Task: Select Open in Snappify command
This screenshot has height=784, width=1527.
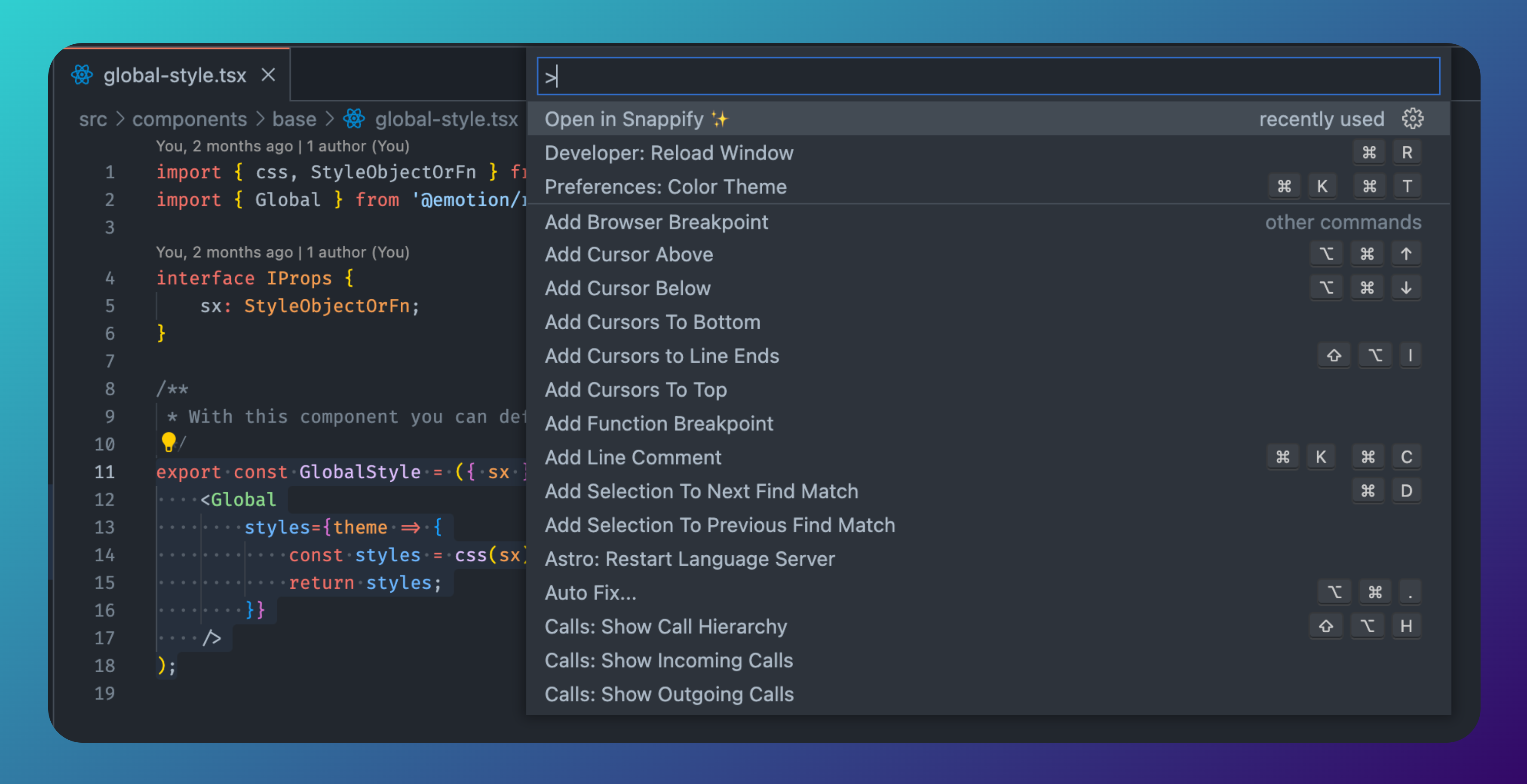Action: point(624,119)
